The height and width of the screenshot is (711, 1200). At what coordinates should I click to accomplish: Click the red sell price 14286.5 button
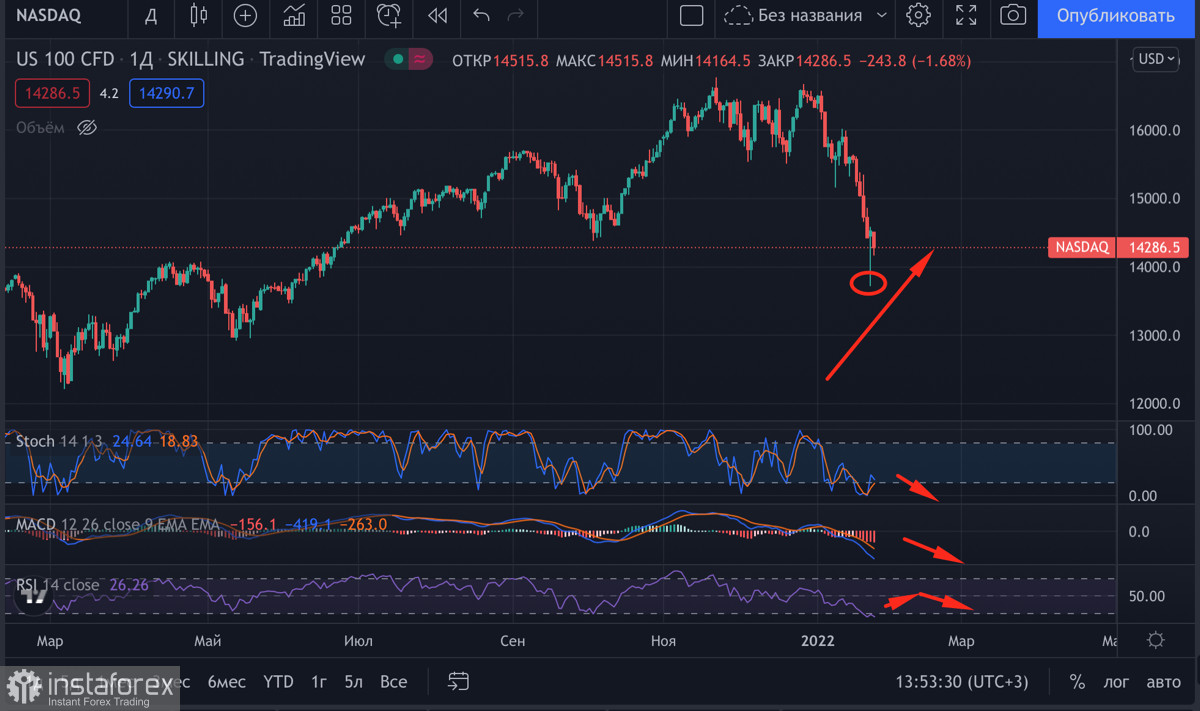click(53, 94)
